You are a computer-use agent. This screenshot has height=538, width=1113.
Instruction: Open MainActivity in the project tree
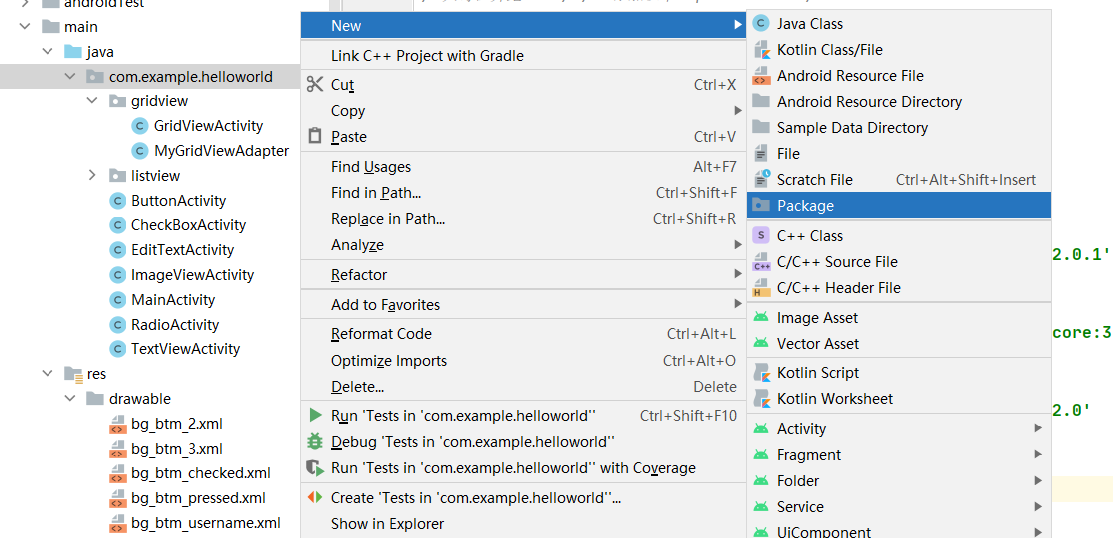click(173, 300)
